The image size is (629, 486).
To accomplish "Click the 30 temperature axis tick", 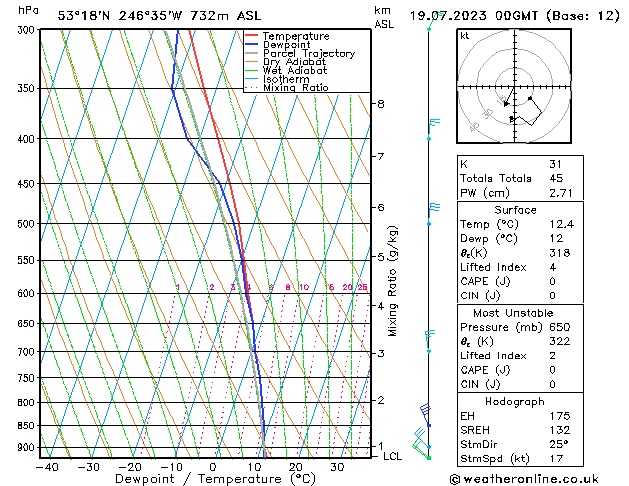I will [337, 468].
